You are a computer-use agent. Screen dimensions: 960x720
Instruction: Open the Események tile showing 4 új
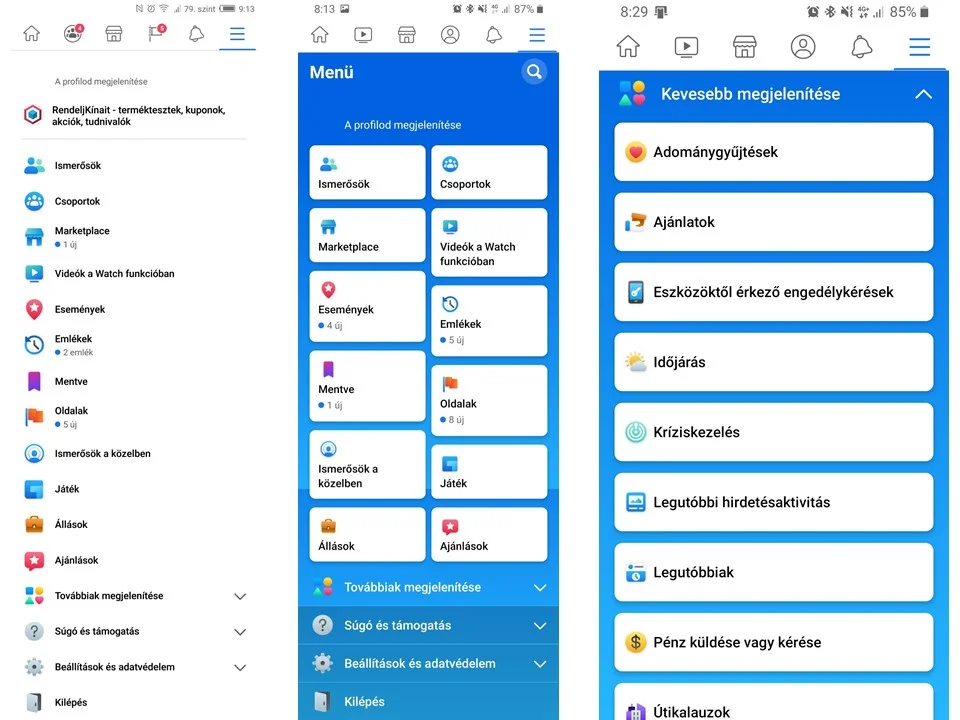(x=367, y=307)
